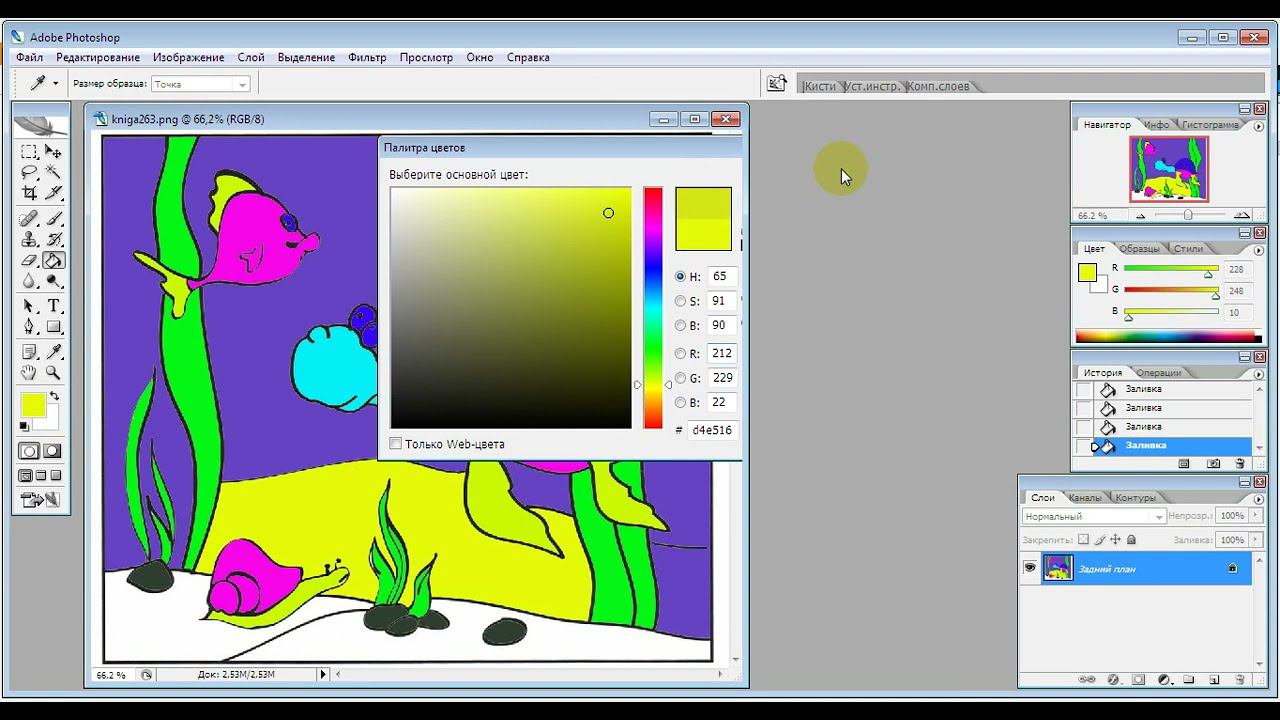
Task: Select the Pen tool
Action: (29, 327)
